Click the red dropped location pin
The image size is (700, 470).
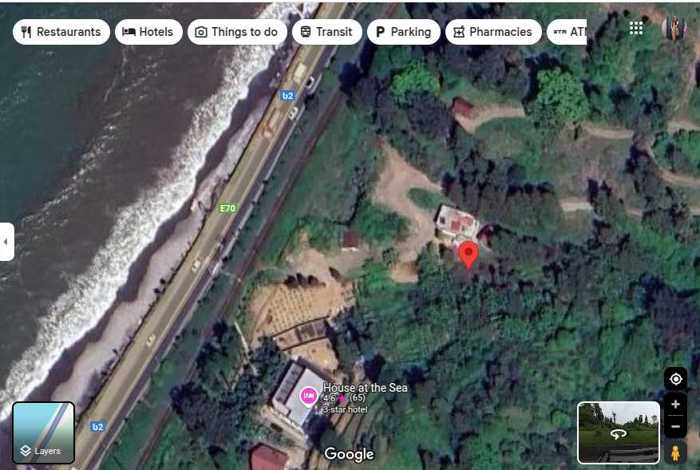468,254
